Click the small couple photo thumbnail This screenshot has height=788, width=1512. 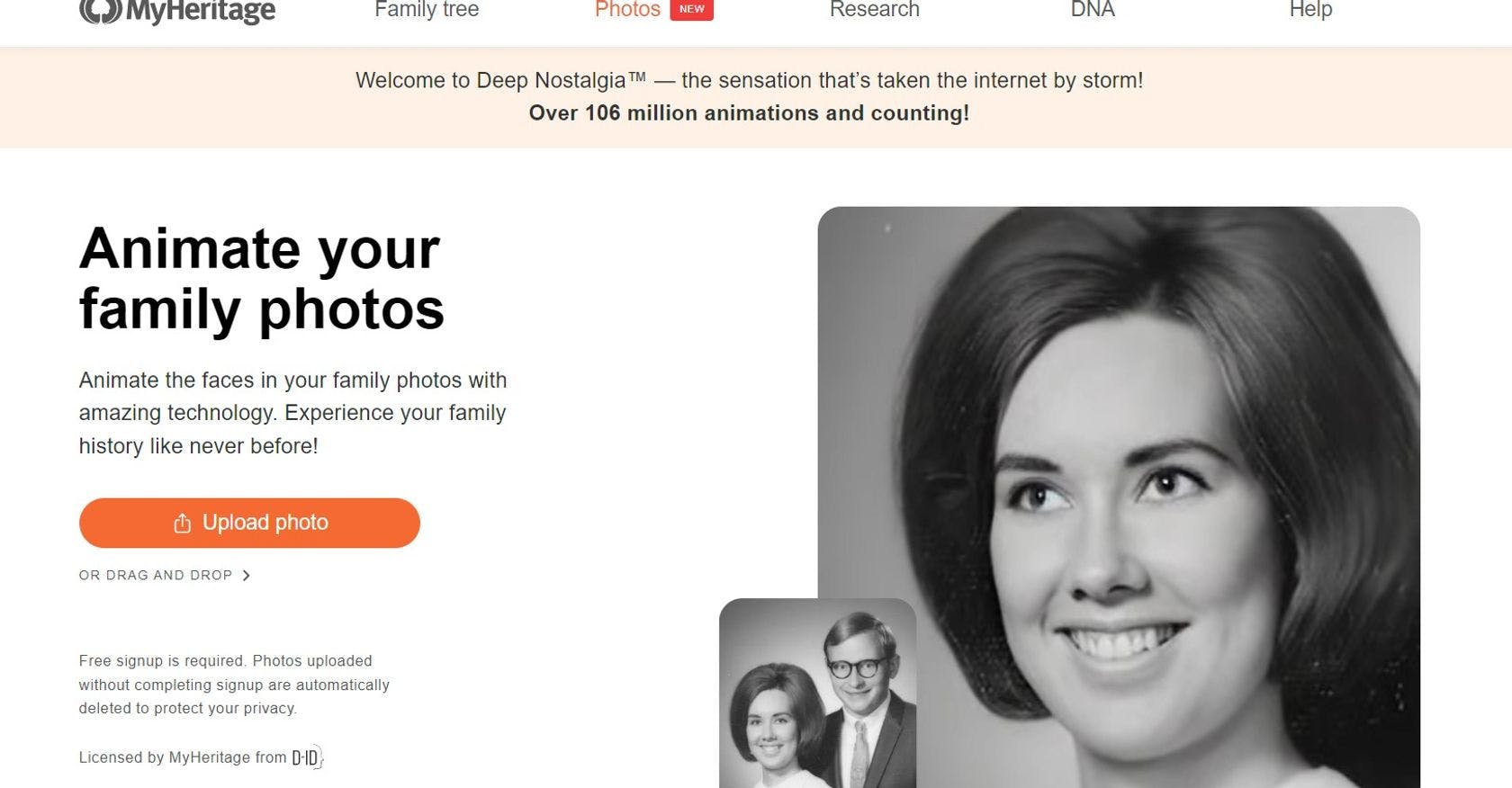coord(817,693)
